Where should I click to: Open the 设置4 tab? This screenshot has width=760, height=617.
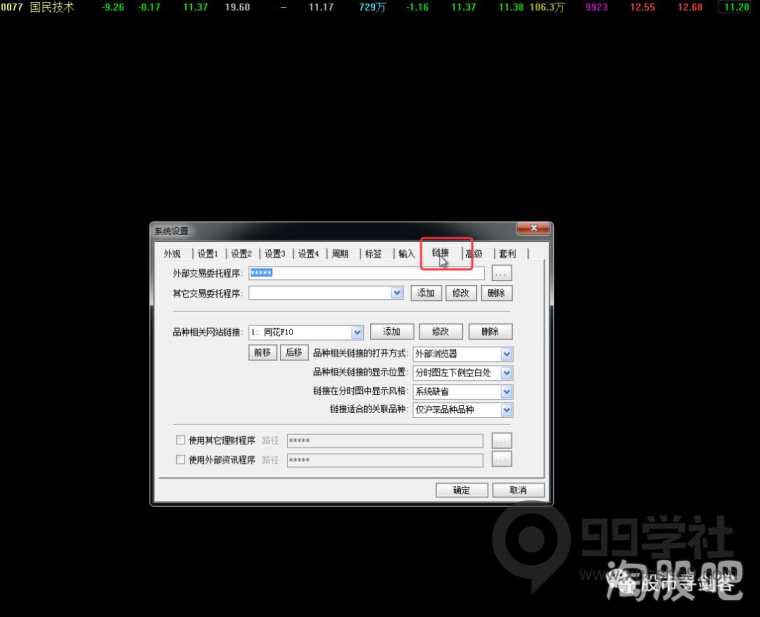(x=308, y=253)
